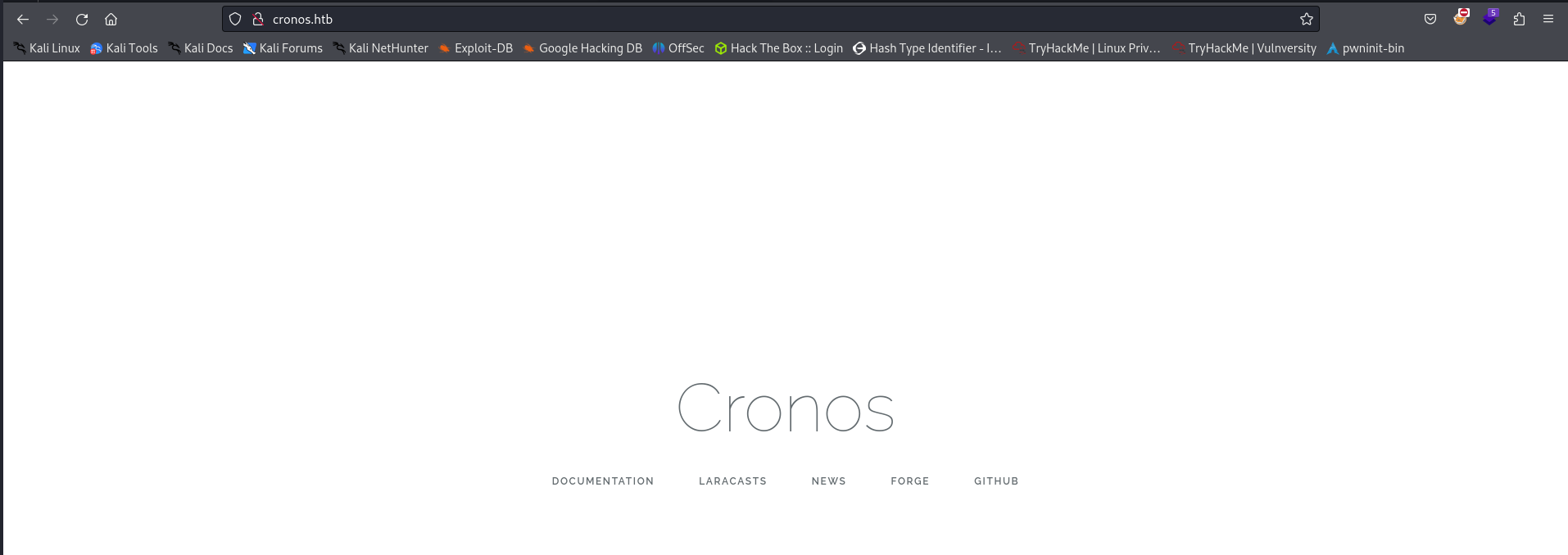This screenshot has height=555, width=1568.
Task: Open the Extensions puzzle icon
Action: tap(1519, 19)
